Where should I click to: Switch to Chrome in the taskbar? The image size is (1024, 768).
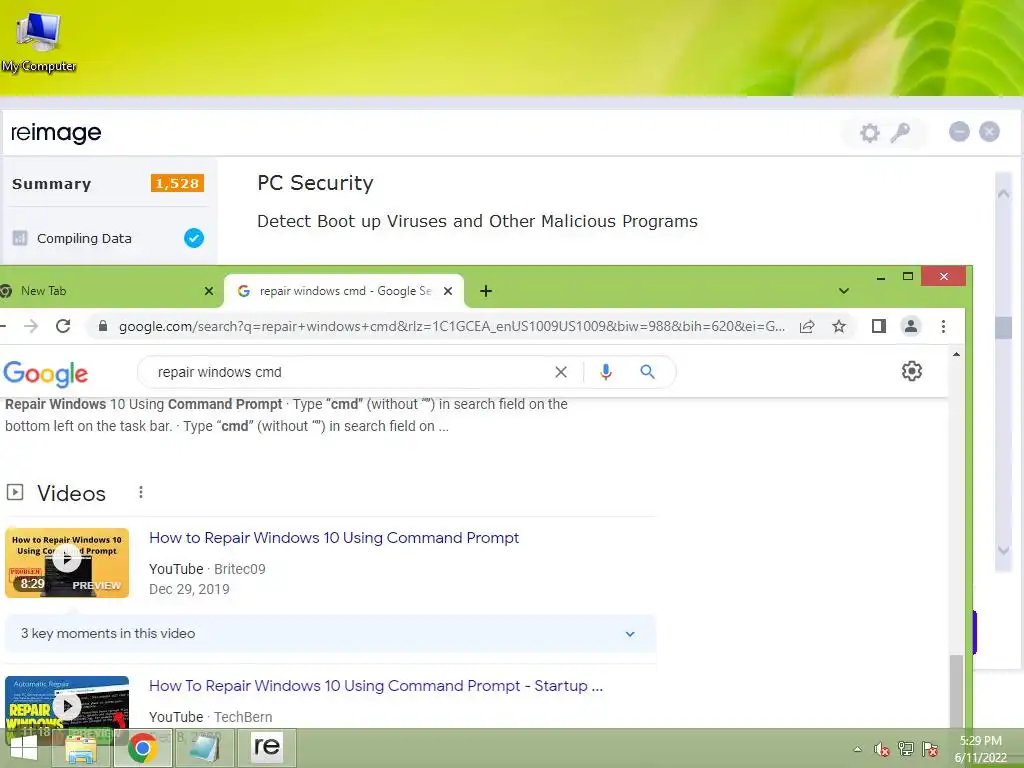(x=143, y=748)
